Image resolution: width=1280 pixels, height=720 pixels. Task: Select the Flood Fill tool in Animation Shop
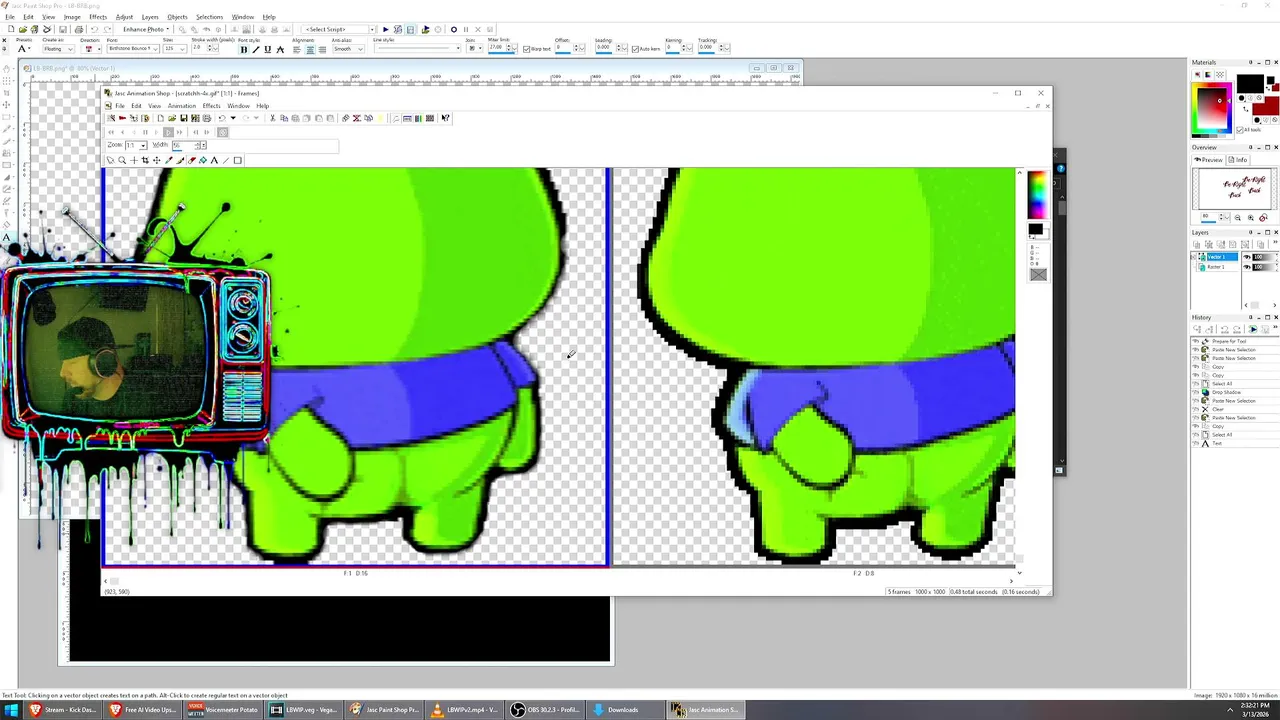(x=203, y=160)
